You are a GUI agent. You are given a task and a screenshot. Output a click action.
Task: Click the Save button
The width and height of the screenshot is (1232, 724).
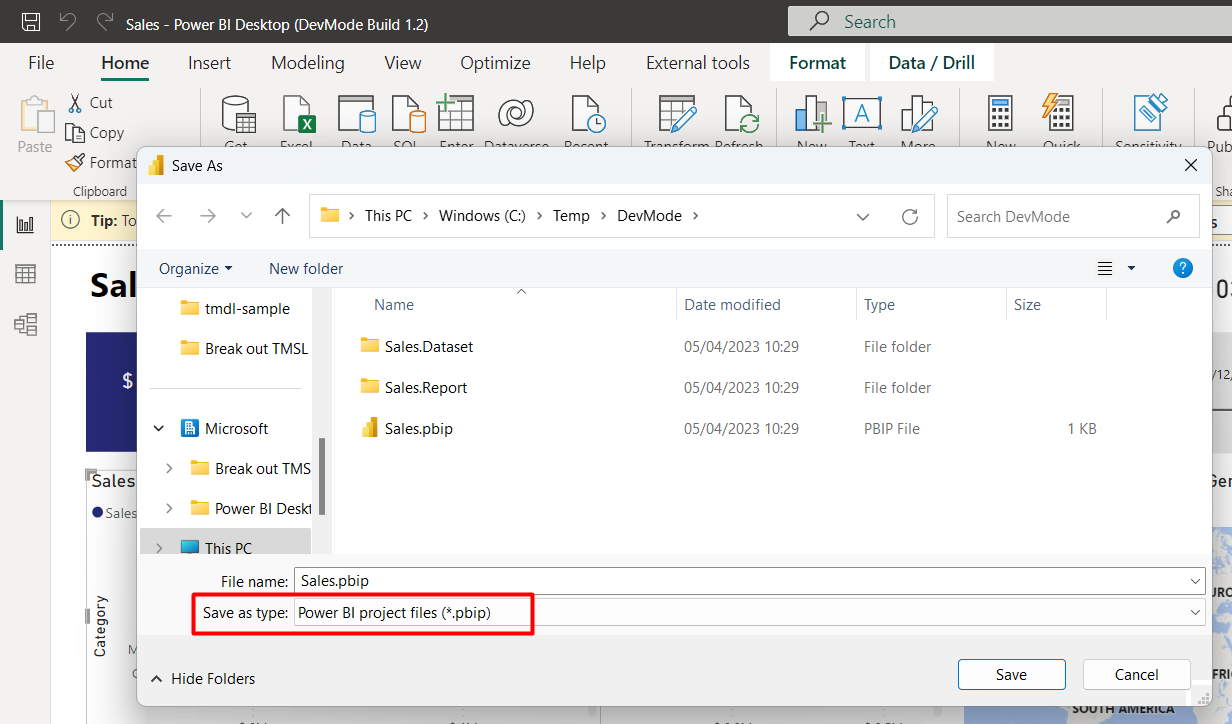pos(1011,674)
